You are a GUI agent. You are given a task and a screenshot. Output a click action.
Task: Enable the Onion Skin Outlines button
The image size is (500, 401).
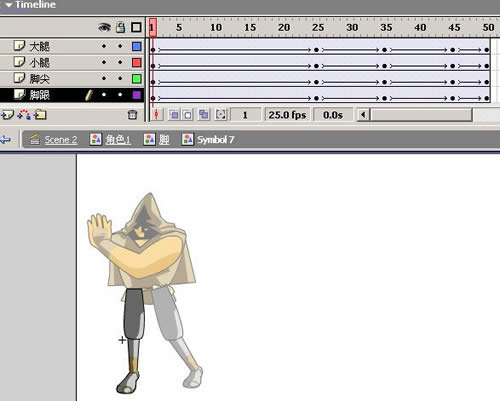(188, 115)
